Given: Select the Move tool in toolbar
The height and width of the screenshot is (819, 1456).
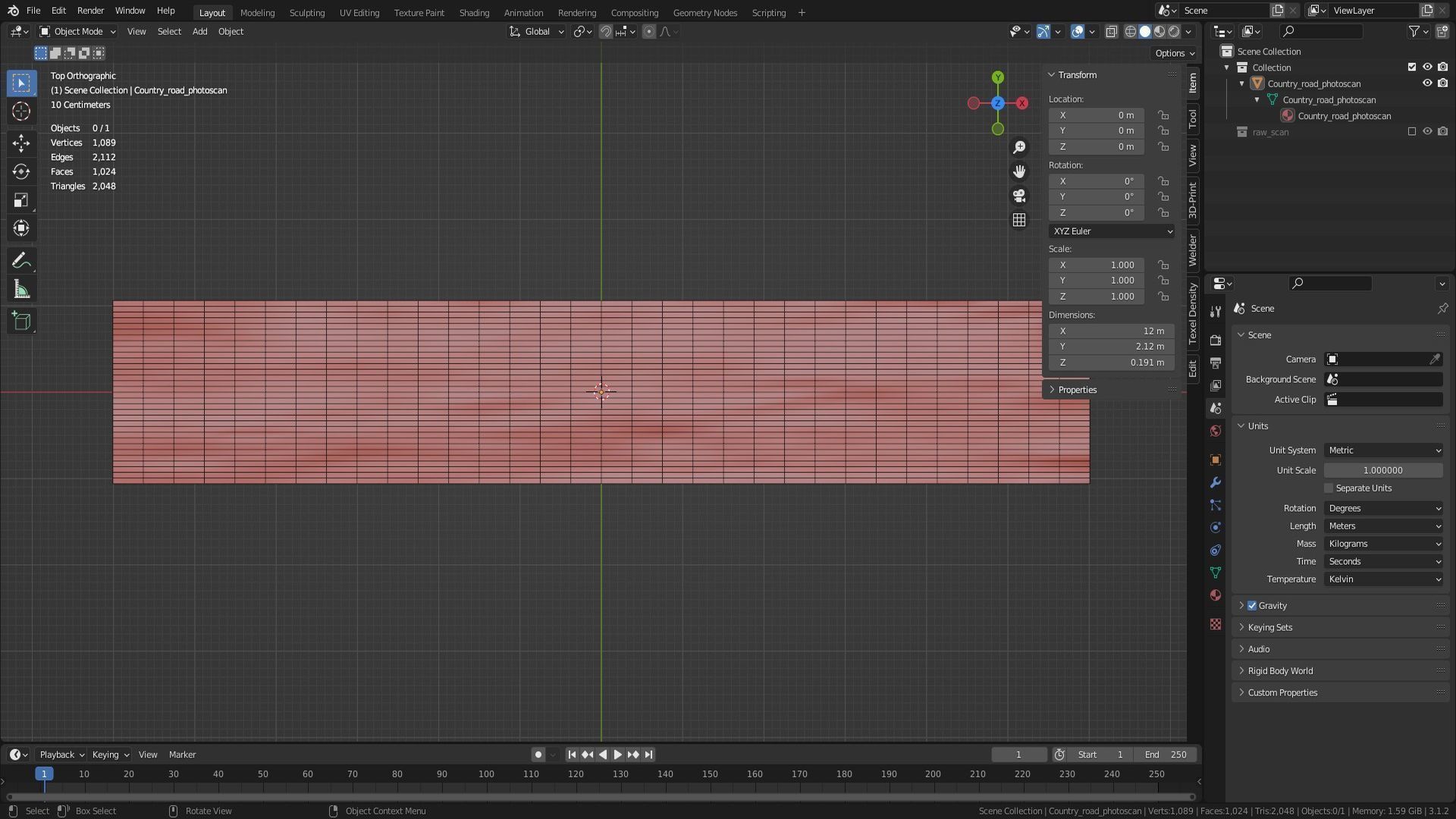Looking at the screenshot, I should [x=21, y=143].
